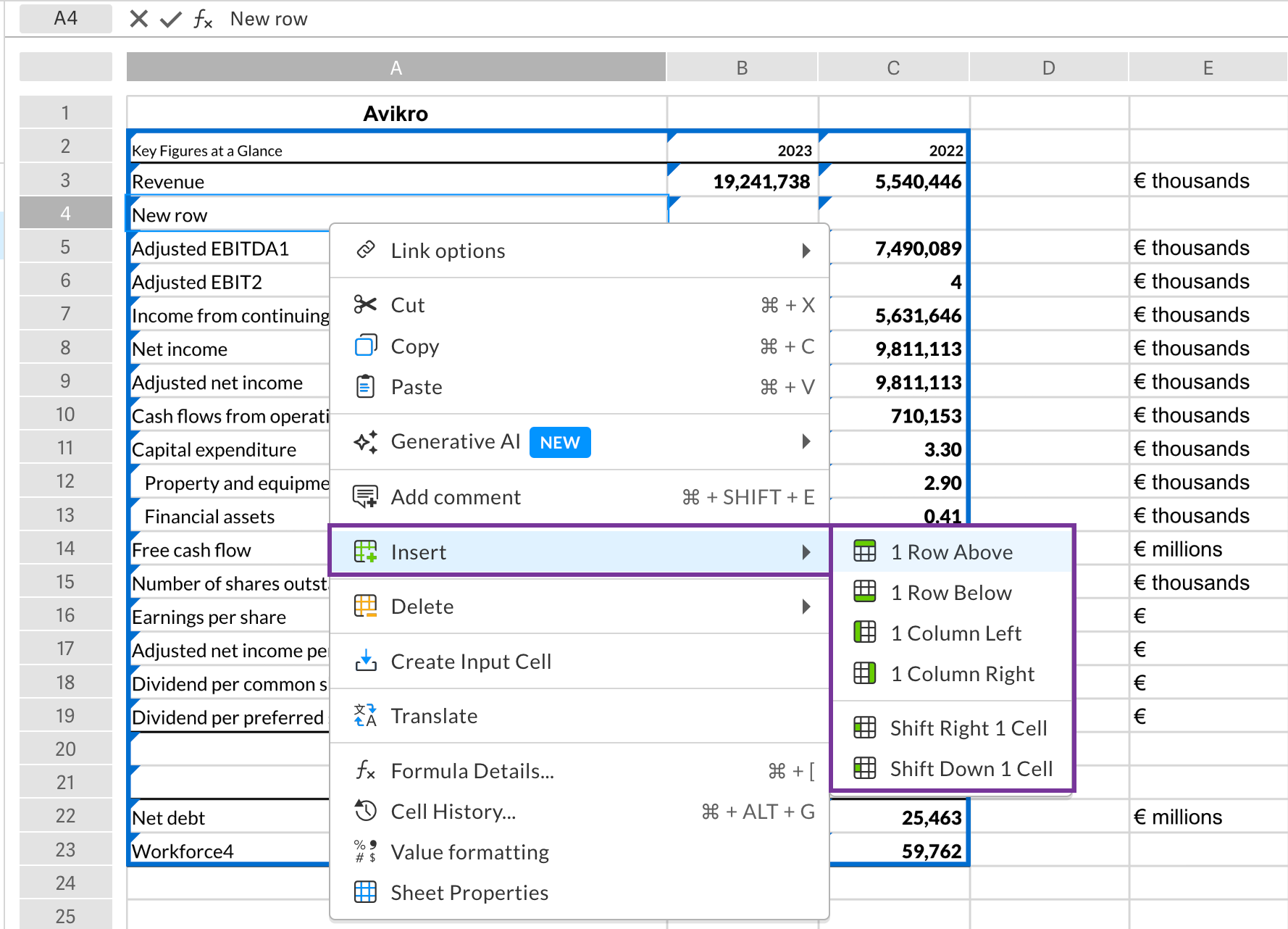Open the Insert submenu arrow
The height and width of the screenshot is (929, 1288).
point(806,551)
